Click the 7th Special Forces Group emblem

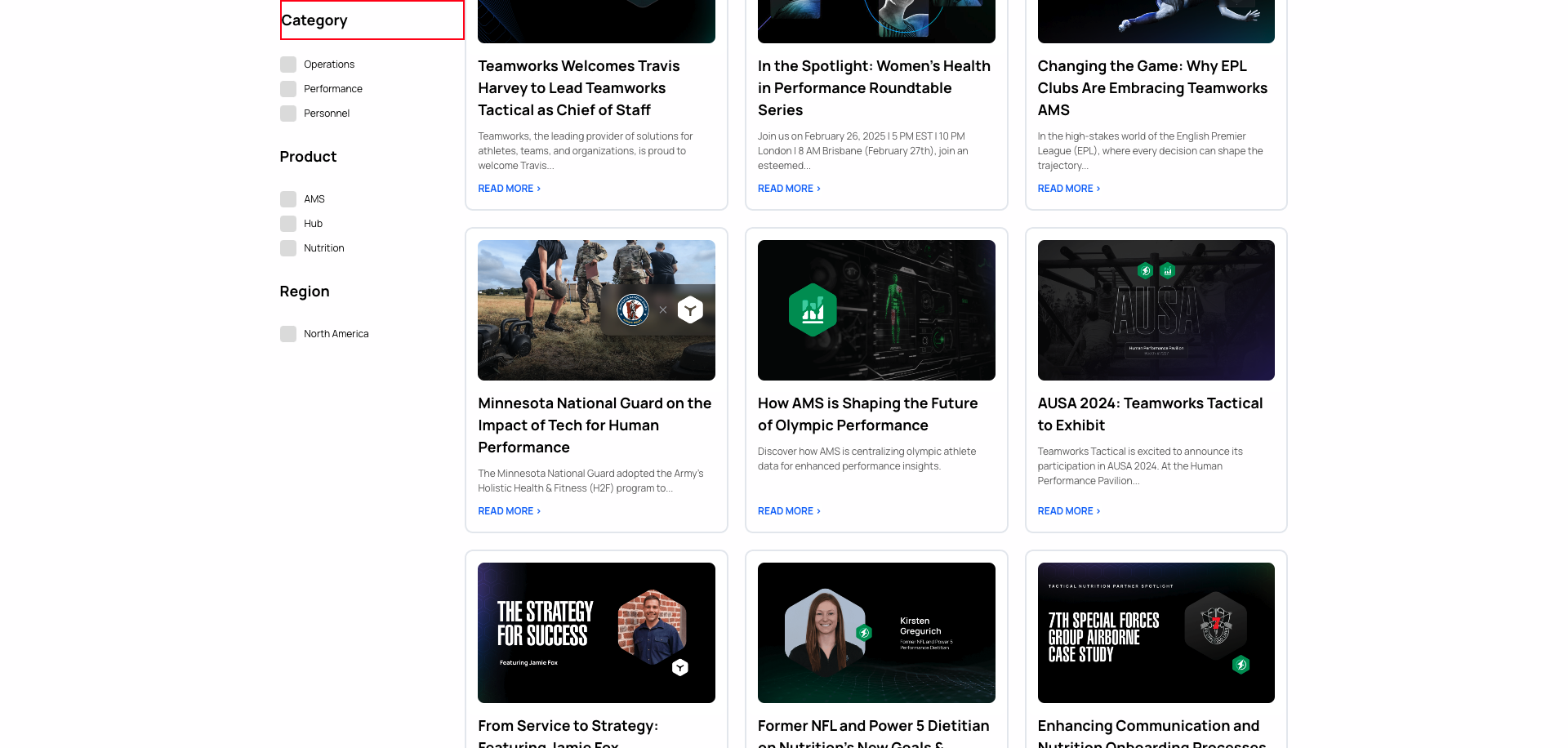1216,625
